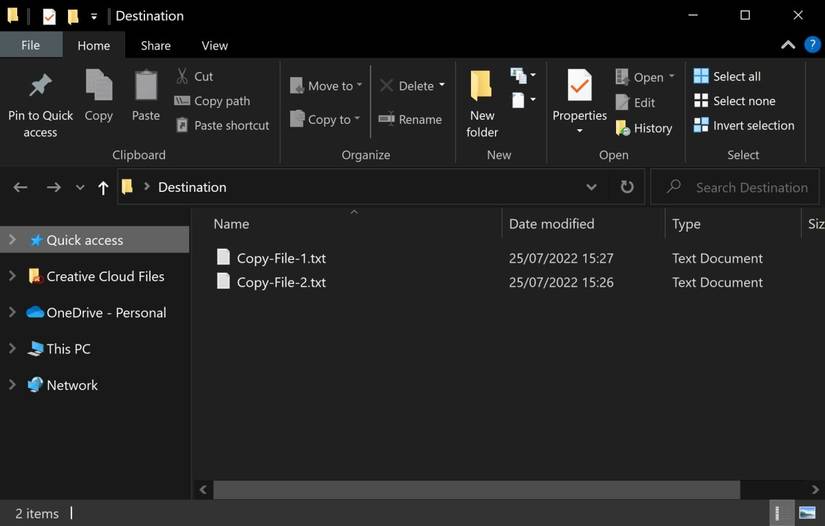Go up one folder level
Image resolution: width=825 pixels, height=526 pixels.
pos(103,187)
